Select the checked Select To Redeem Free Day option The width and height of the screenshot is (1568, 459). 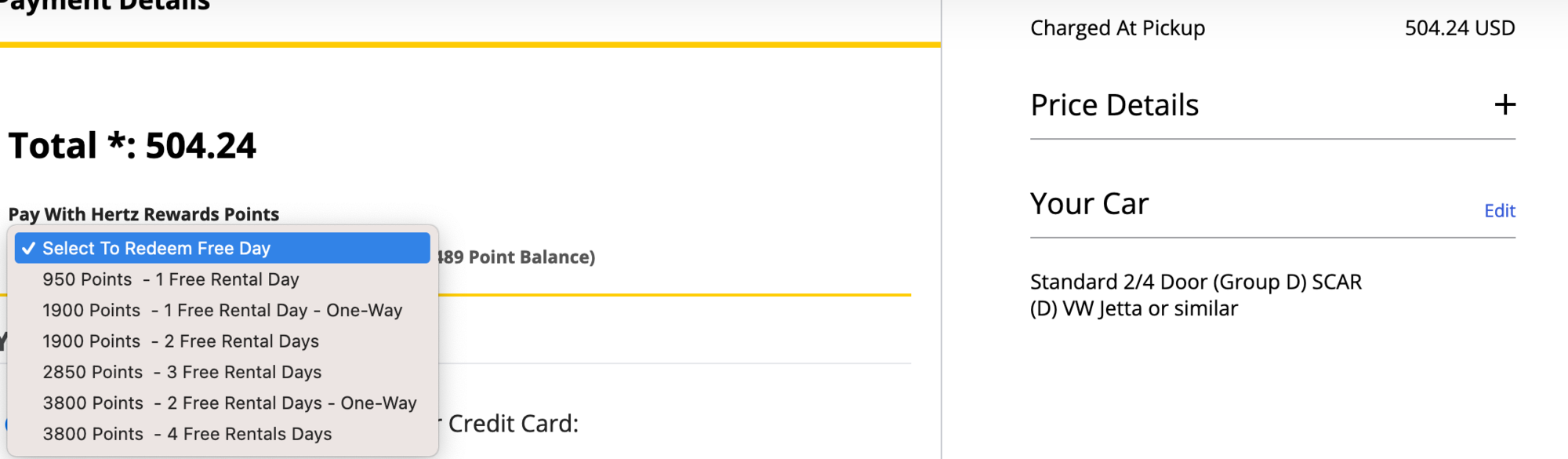[x=223, y=248]
